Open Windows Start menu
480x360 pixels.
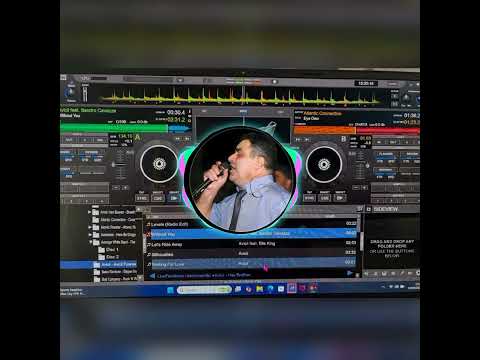[170, 290]
